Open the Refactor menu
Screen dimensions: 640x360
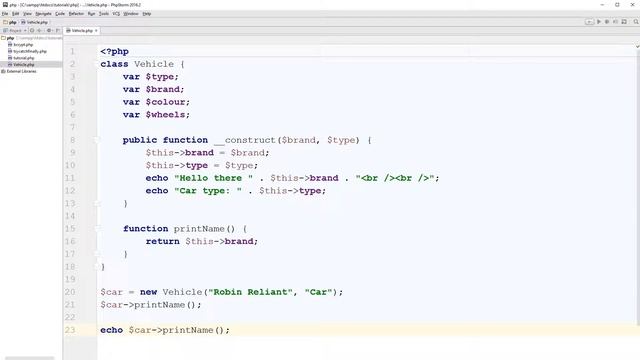tap(76, 13)
